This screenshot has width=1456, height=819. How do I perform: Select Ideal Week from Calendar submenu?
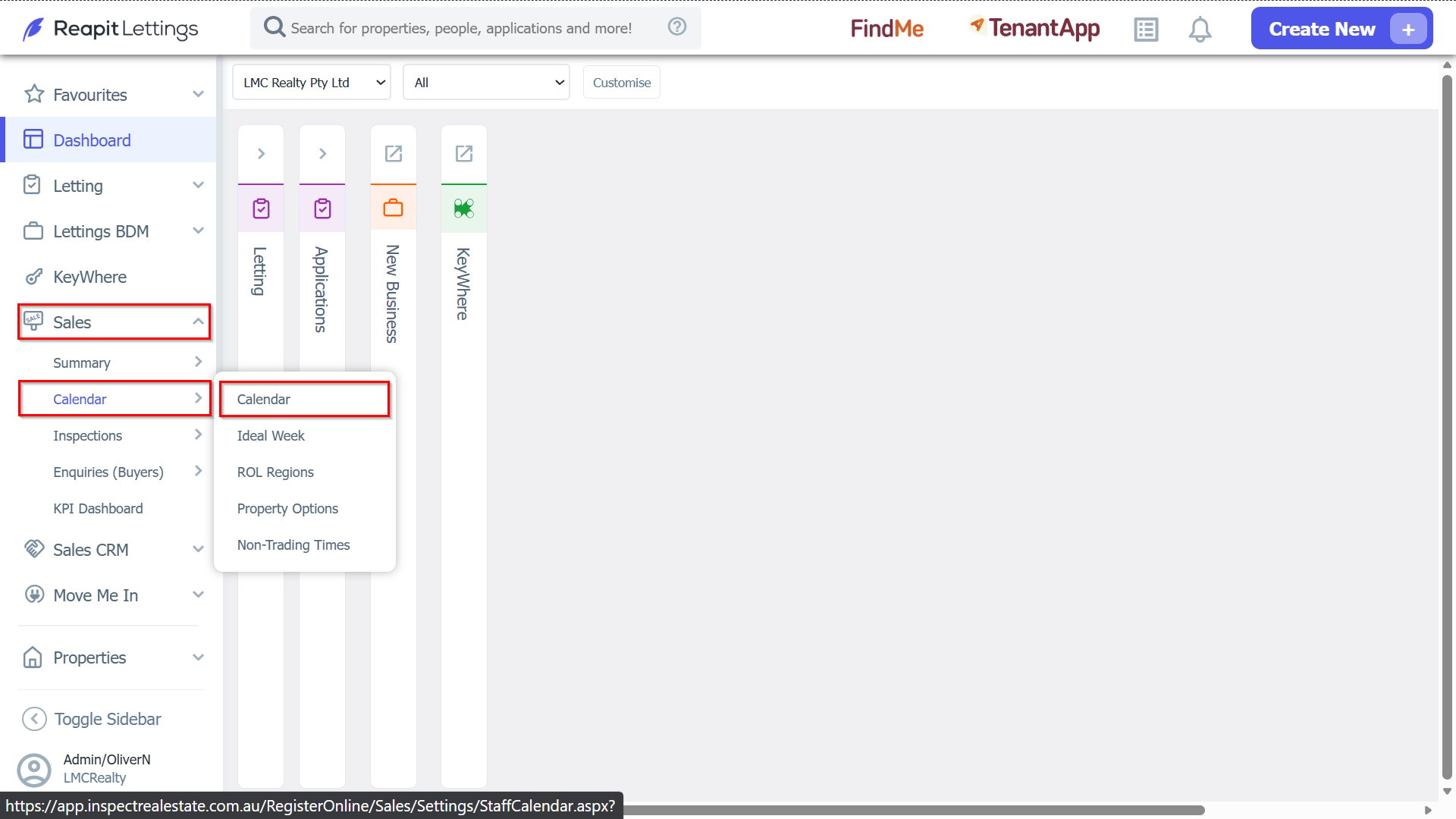tap(271, 436)
